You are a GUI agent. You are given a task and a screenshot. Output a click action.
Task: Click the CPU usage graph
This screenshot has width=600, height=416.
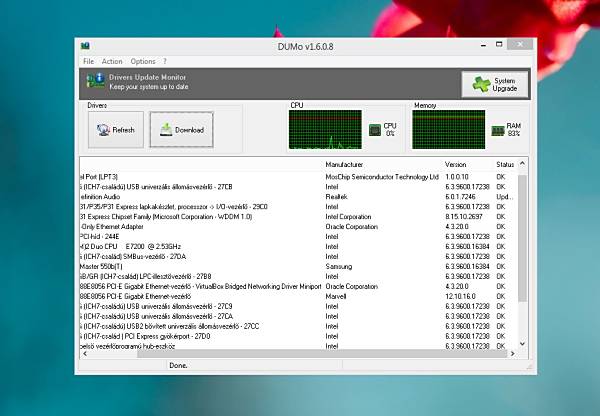pos(325,130)
